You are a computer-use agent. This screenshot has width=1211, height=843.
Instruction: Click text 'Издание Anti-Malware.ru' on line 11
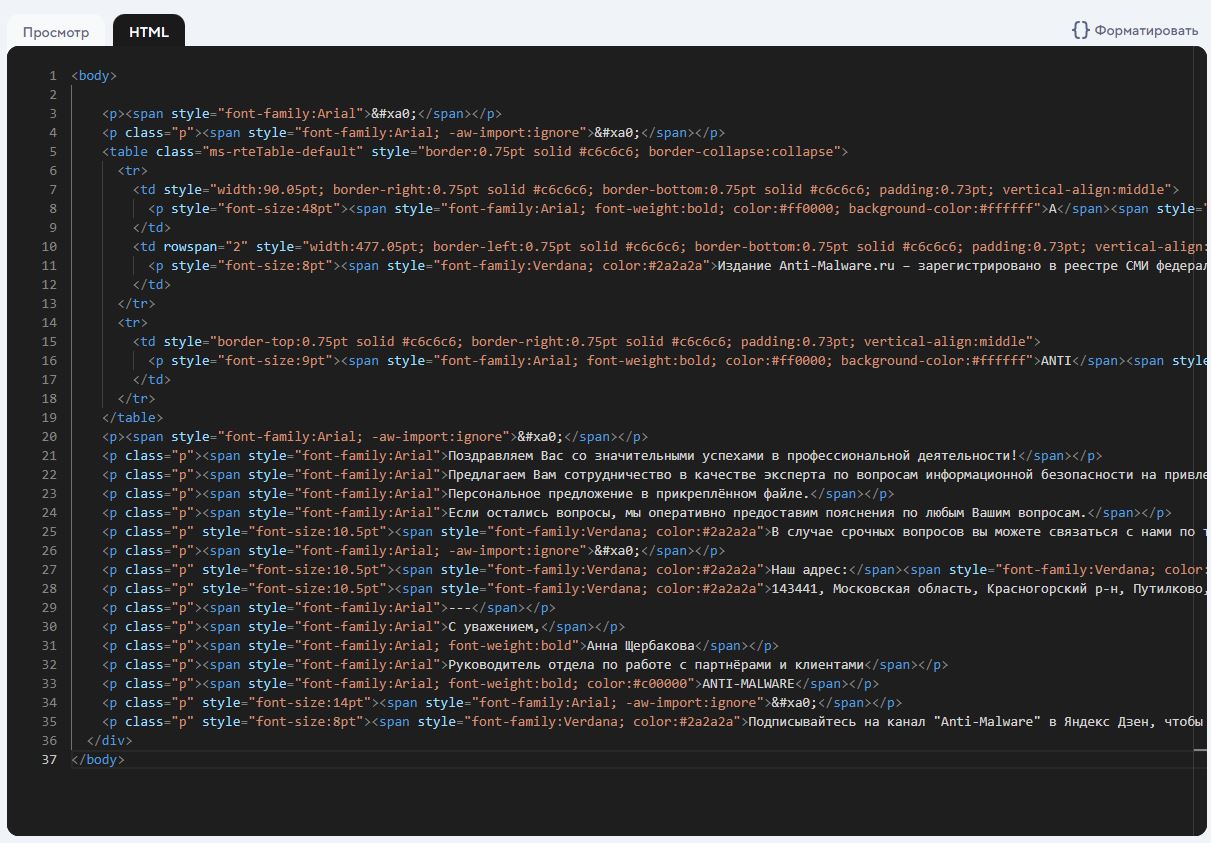pos(807,266)
